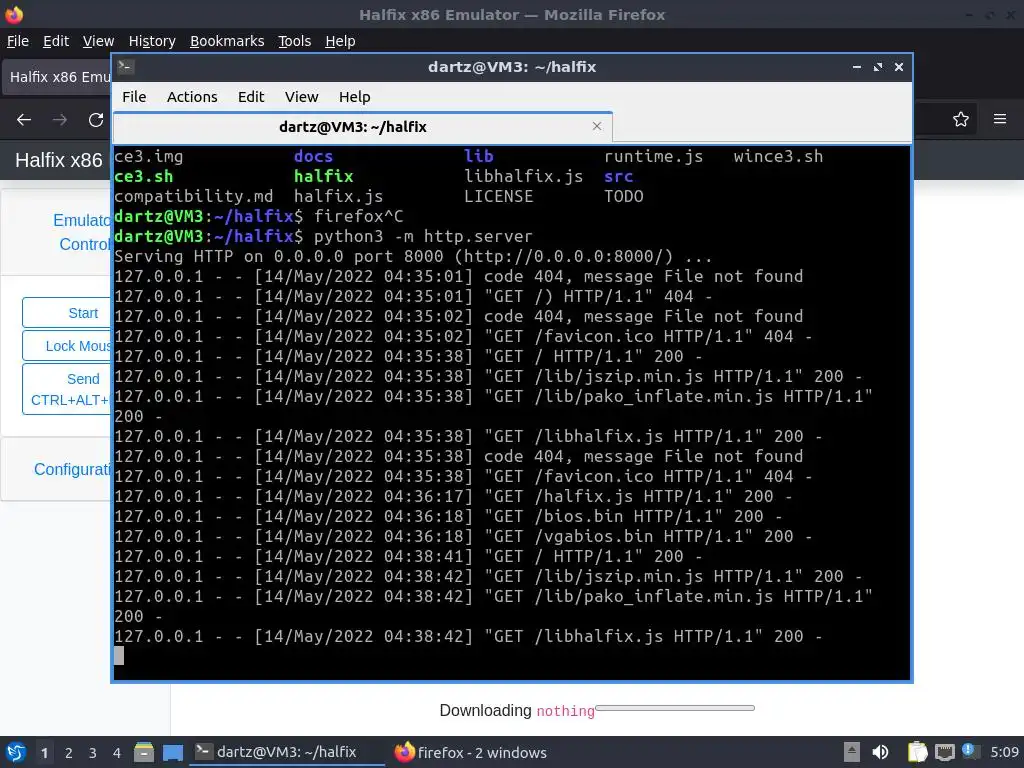The image size is (1024, 768).
Task: Click the 'docs' directory name in terminal
Action: pos(313,156)
